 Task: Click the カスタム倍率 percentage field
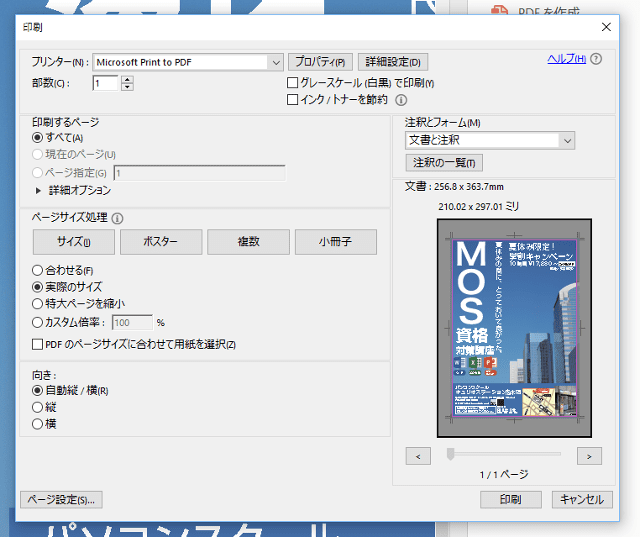coord(132,323)
